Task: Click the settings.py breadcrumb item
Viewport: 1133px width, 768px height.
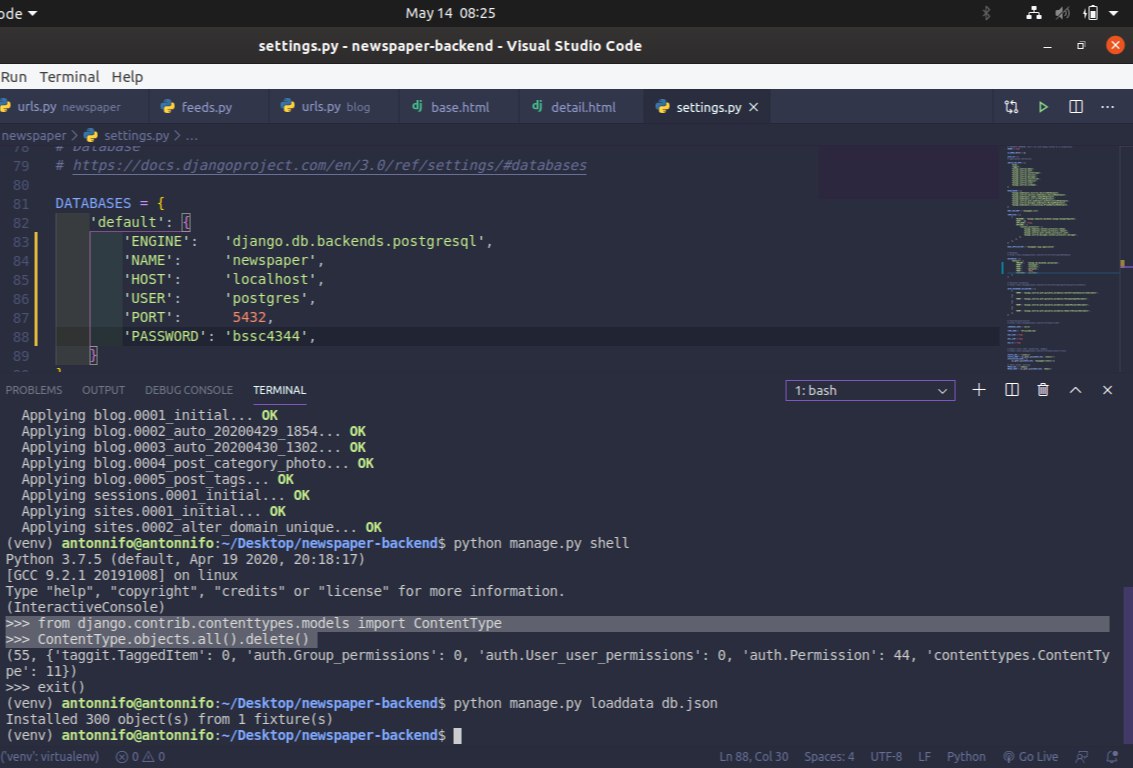Action: (x=136, y=135)
